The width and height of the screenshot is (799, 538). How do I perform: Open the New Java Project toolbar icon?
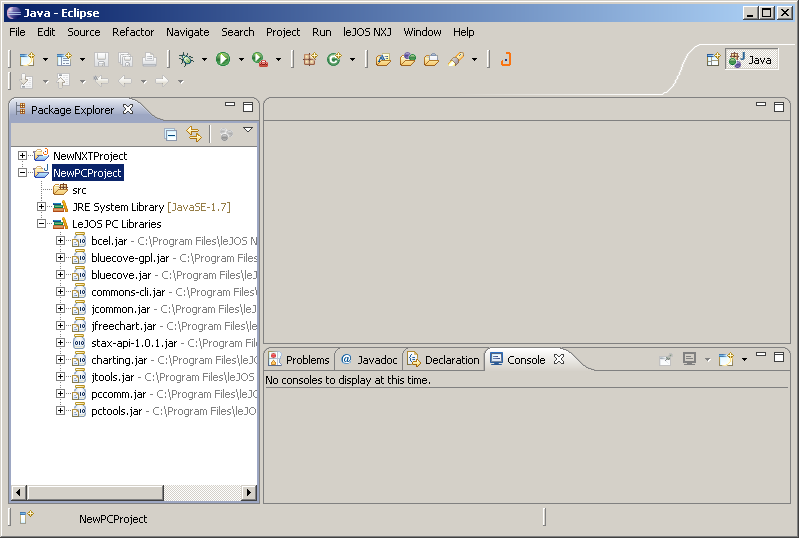click(x=64, y=60)
